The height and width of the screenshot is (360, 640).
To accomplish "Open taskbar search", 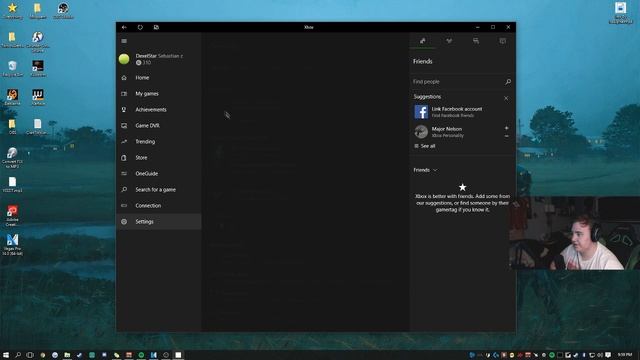I will click(18, 355).
